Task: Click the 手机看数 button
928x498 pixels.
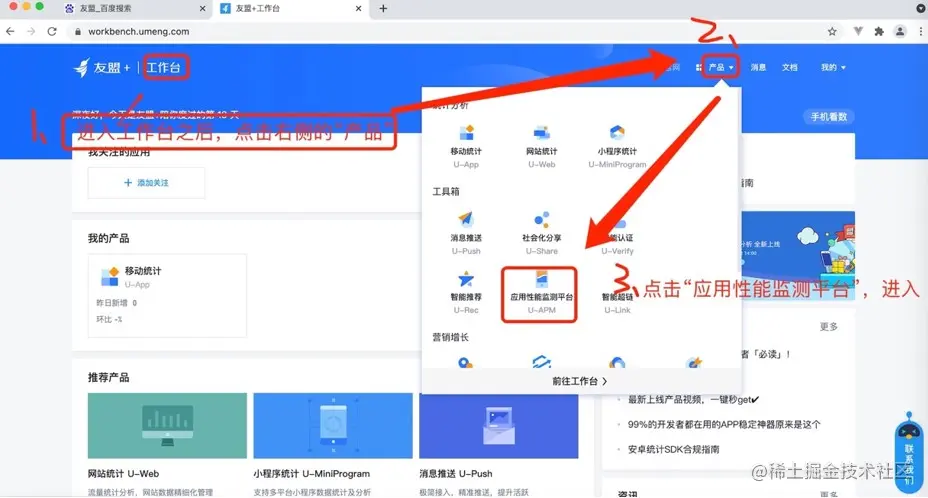Action: tap(829, 117)
